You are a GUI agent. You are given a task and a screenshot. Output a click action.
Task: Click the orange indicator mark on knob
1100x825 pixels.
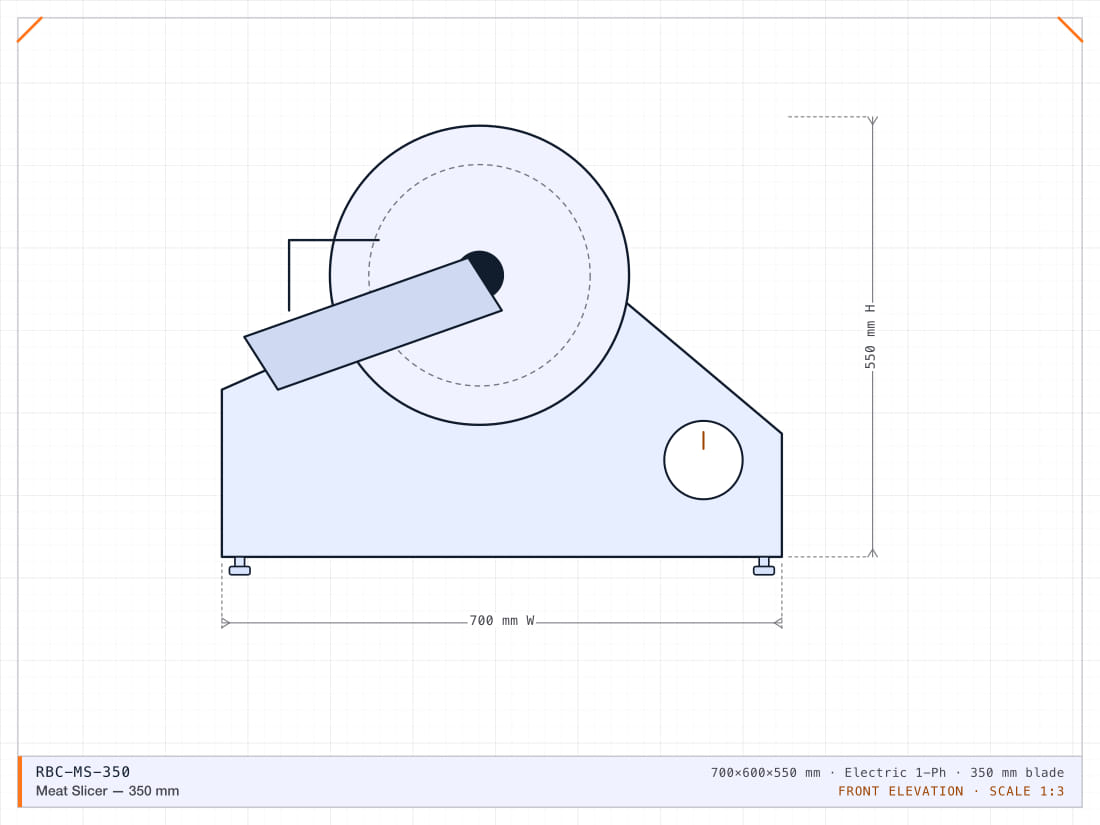pos(703,441)
